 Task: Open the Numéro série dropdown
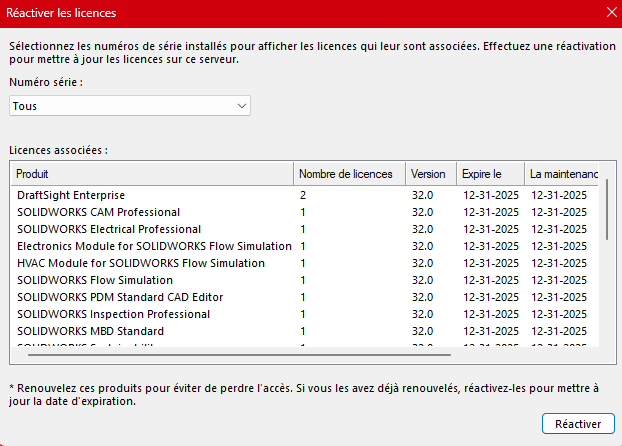click(130, 106)
